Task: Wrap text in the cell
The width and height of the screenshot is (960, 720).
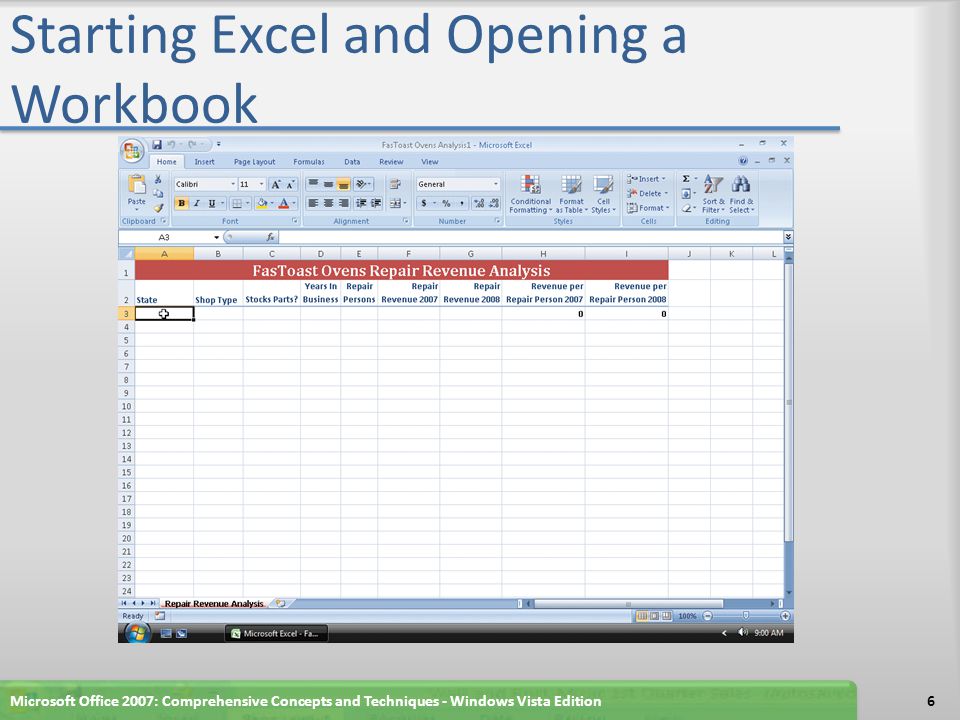Action: pos(395,184)
